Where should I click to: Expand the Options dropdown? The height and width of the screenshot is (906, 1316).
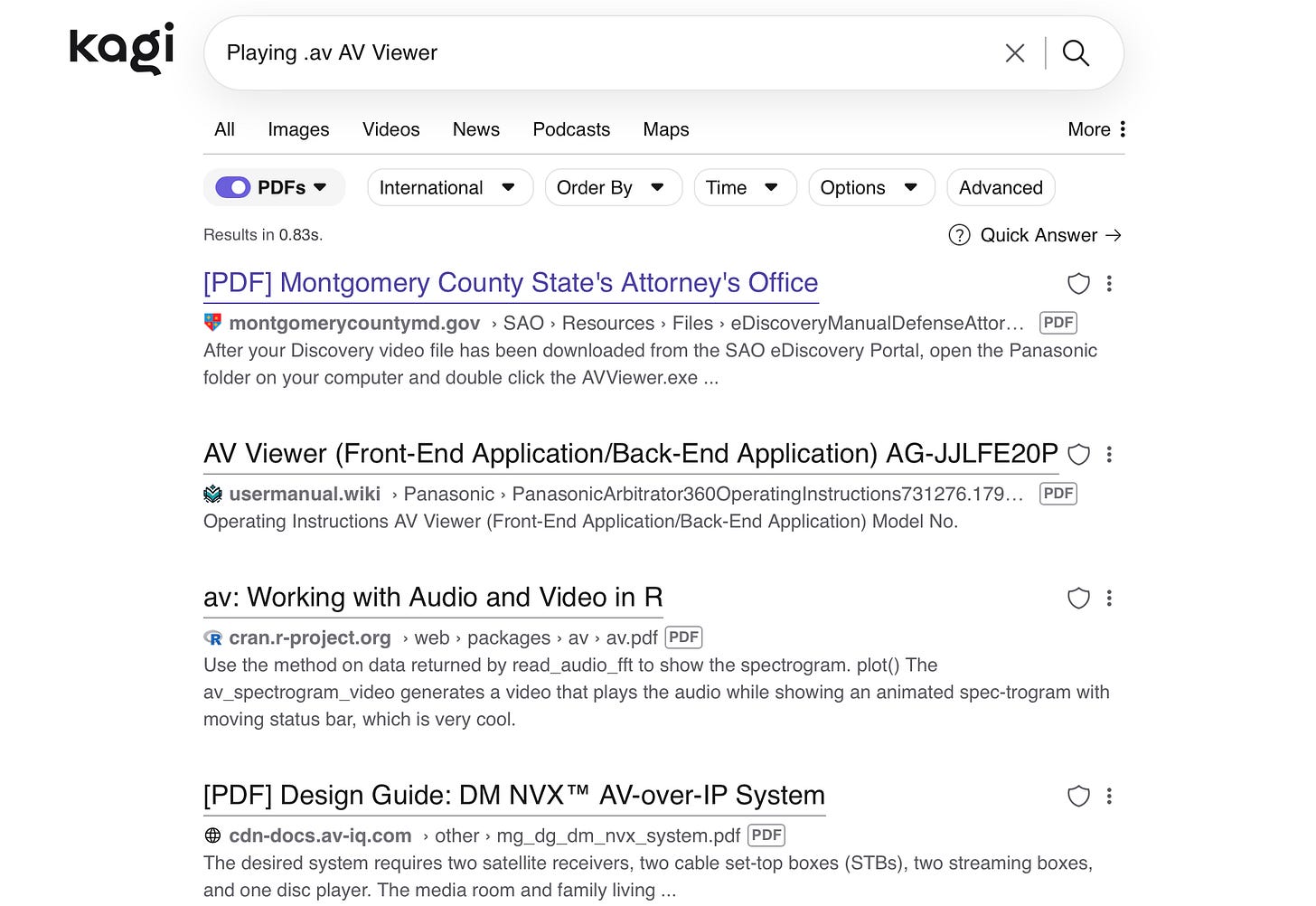(871, 187)
